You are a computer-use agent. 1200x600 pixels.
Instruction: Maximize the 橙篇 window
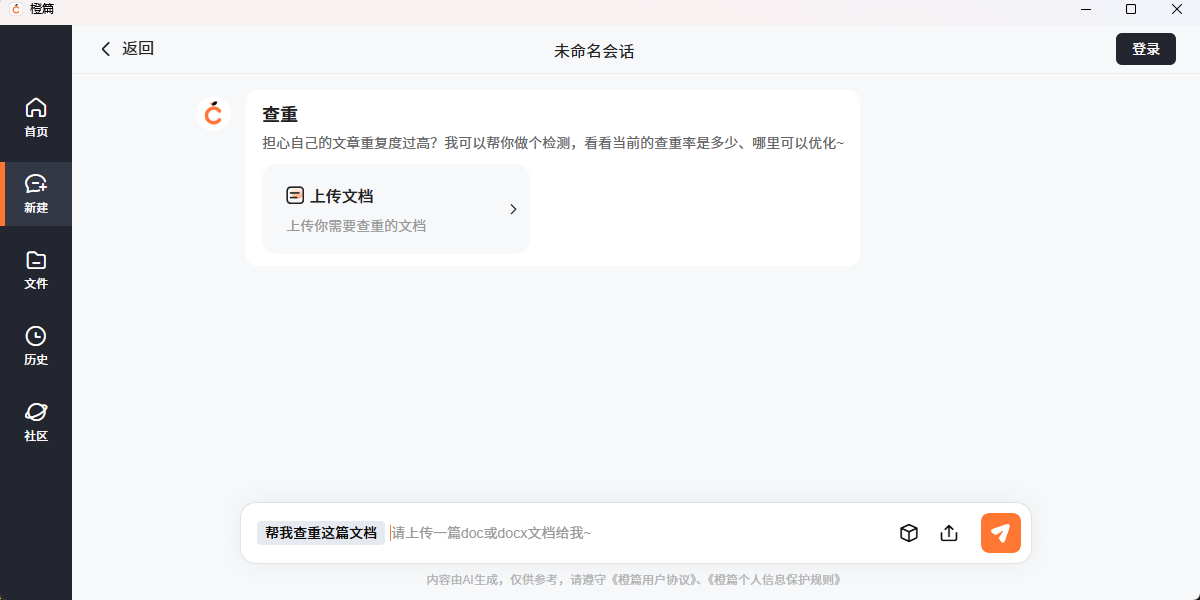(x=1131, y=9)
